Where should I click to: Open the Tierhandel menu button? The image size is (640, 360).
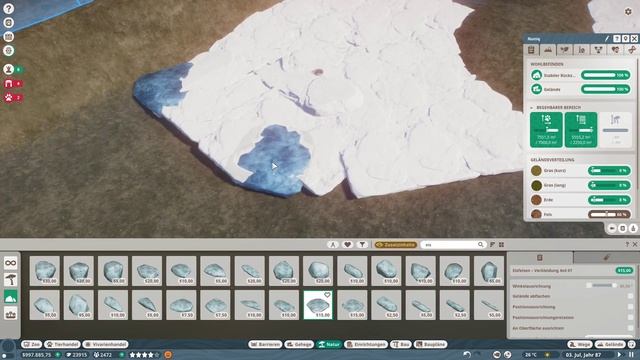[62, 344]
